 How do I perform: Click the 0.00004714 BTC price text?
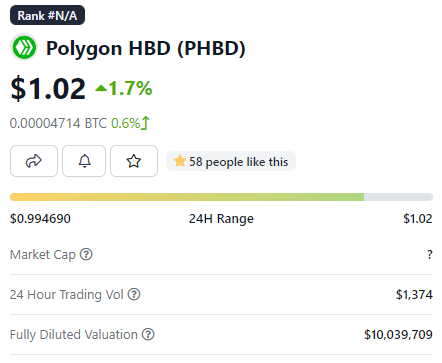[x=58, y=123]
